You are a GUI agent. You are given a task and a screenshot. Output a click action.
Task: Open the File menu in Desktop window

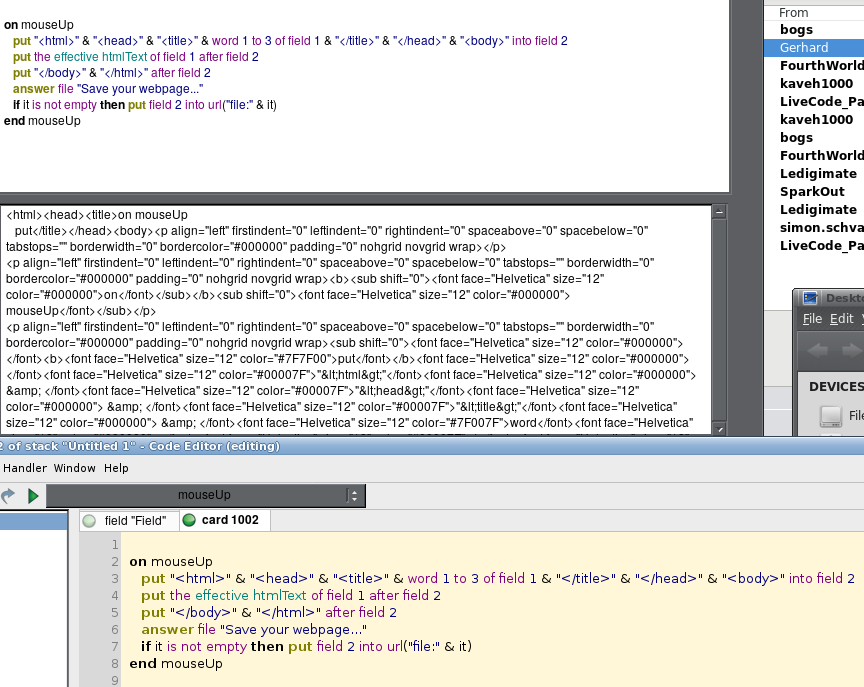pyautogui.click(x=812, y=319)
